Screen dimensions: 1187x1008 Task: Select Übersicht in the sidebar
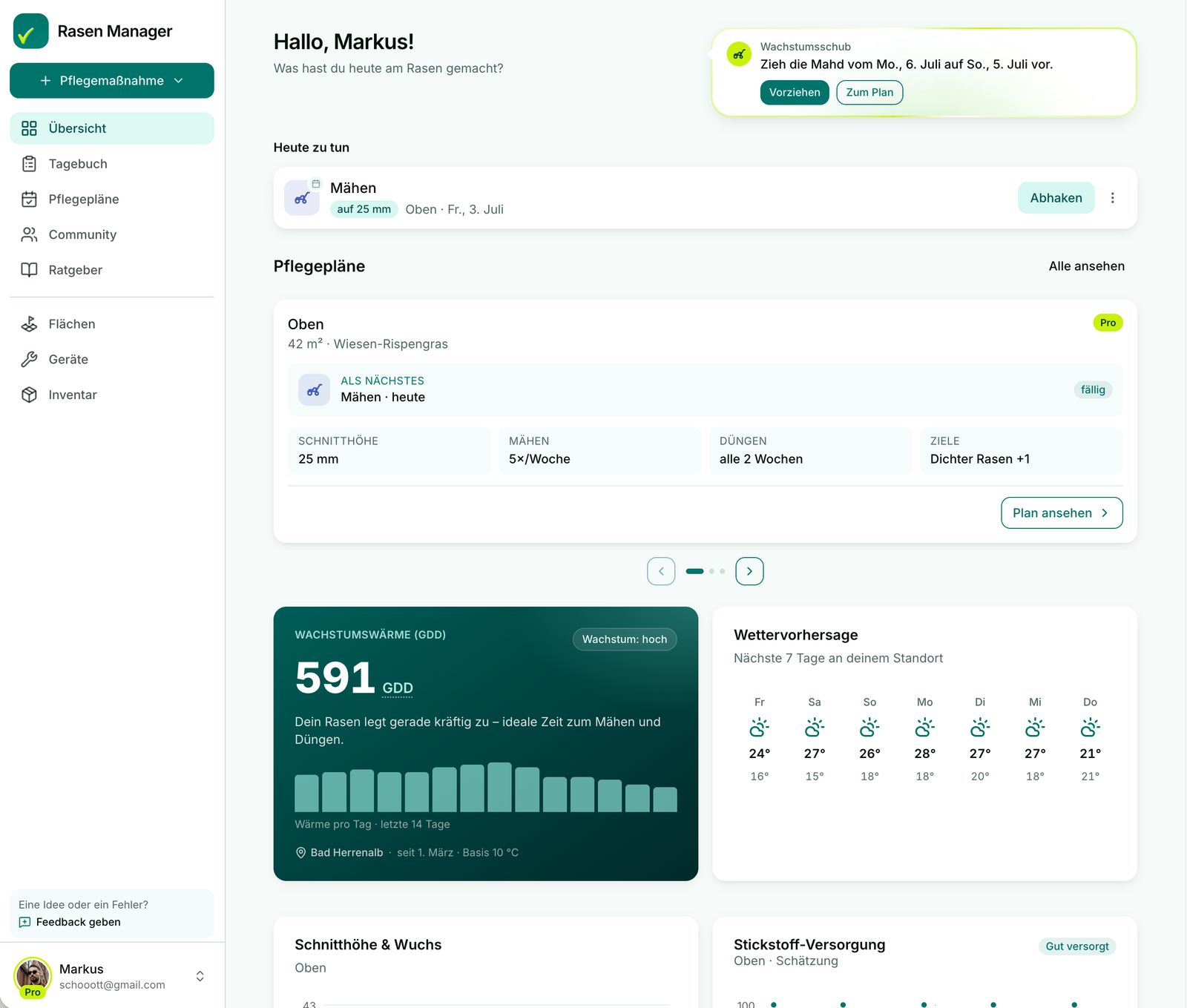(x=112, y=128)
